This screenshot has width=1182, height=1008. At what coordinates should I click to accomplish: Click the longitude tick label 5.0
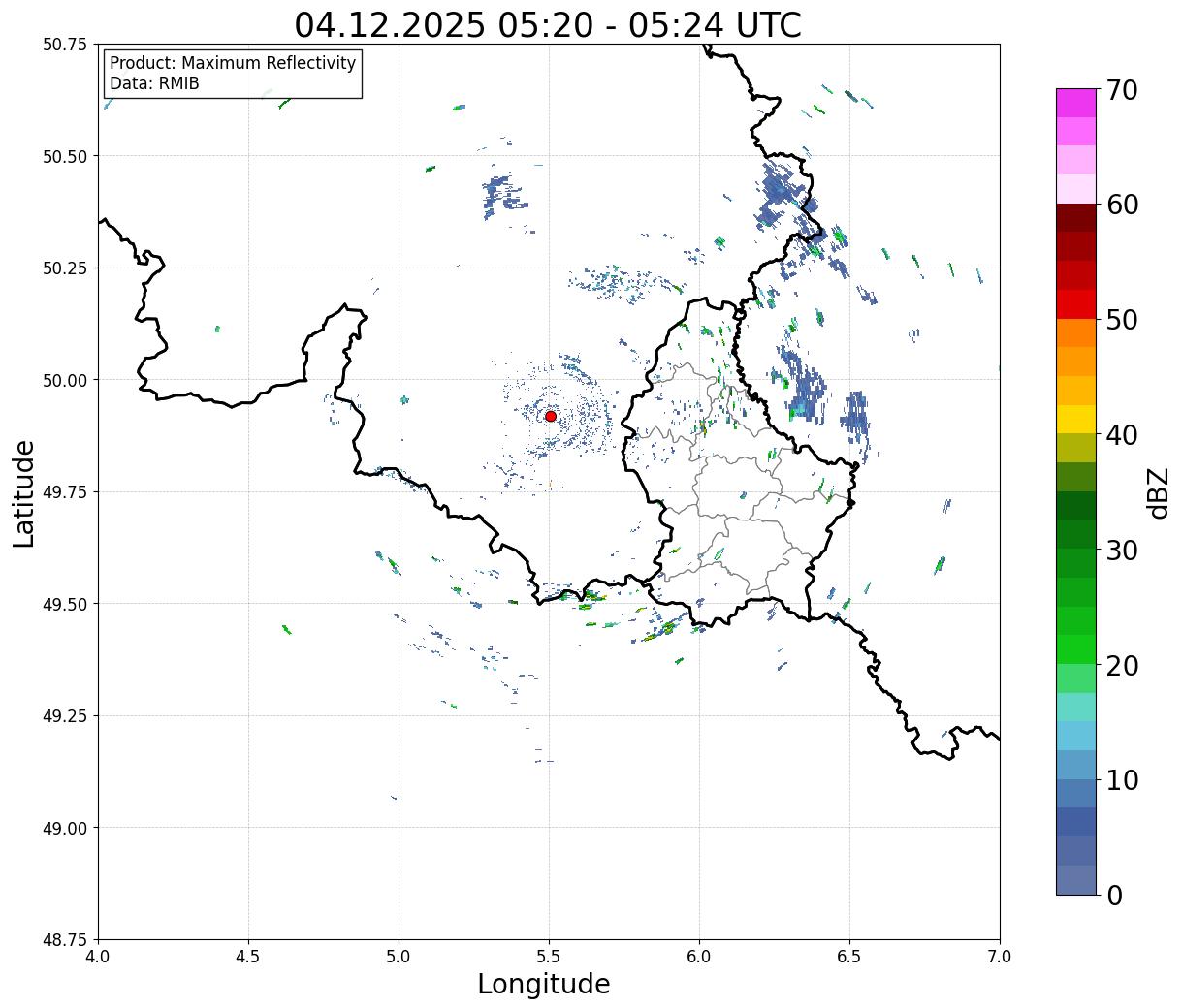pyautogui.click(x=399, y=957)
